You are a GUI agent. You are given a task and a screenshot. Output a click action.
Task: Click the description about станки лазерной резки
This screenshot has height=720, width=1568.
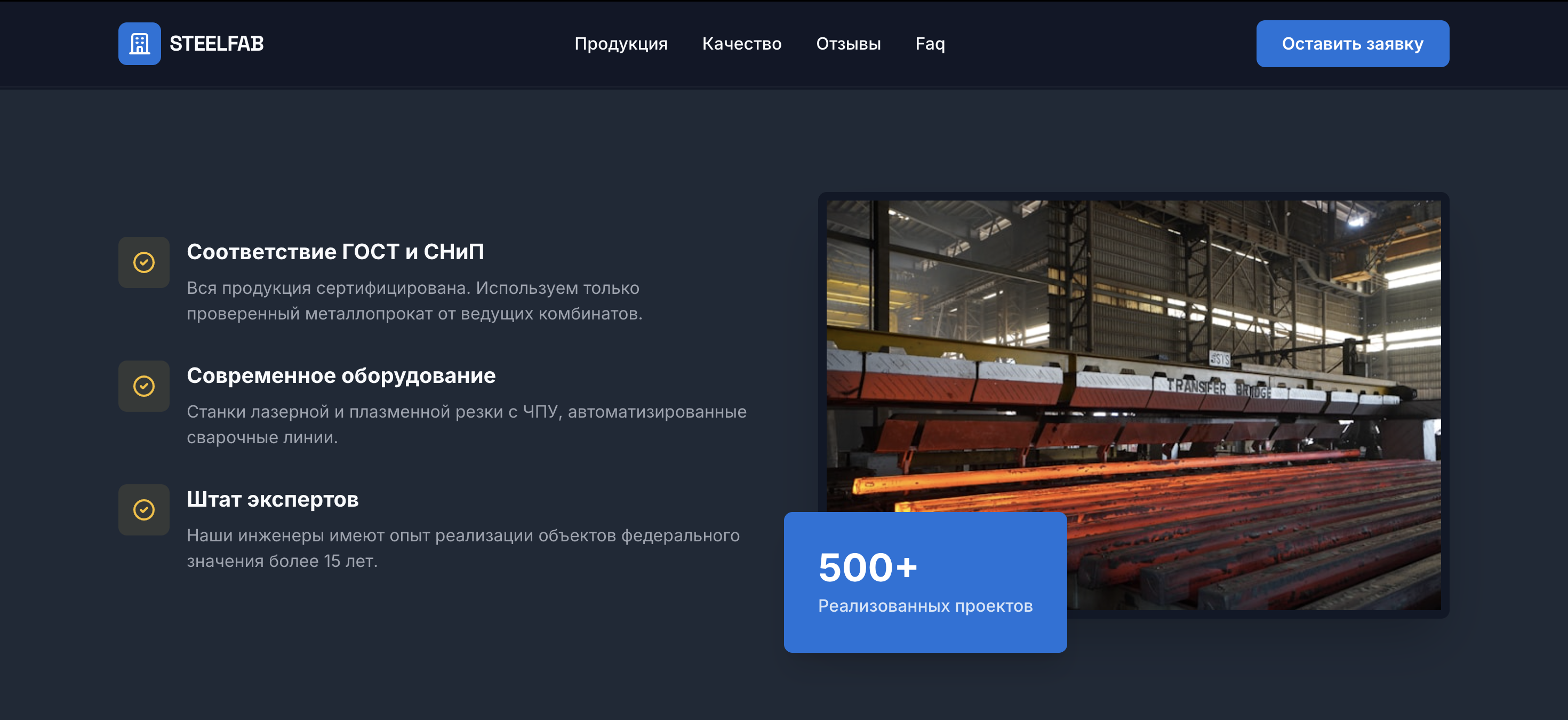coord(466,424)
